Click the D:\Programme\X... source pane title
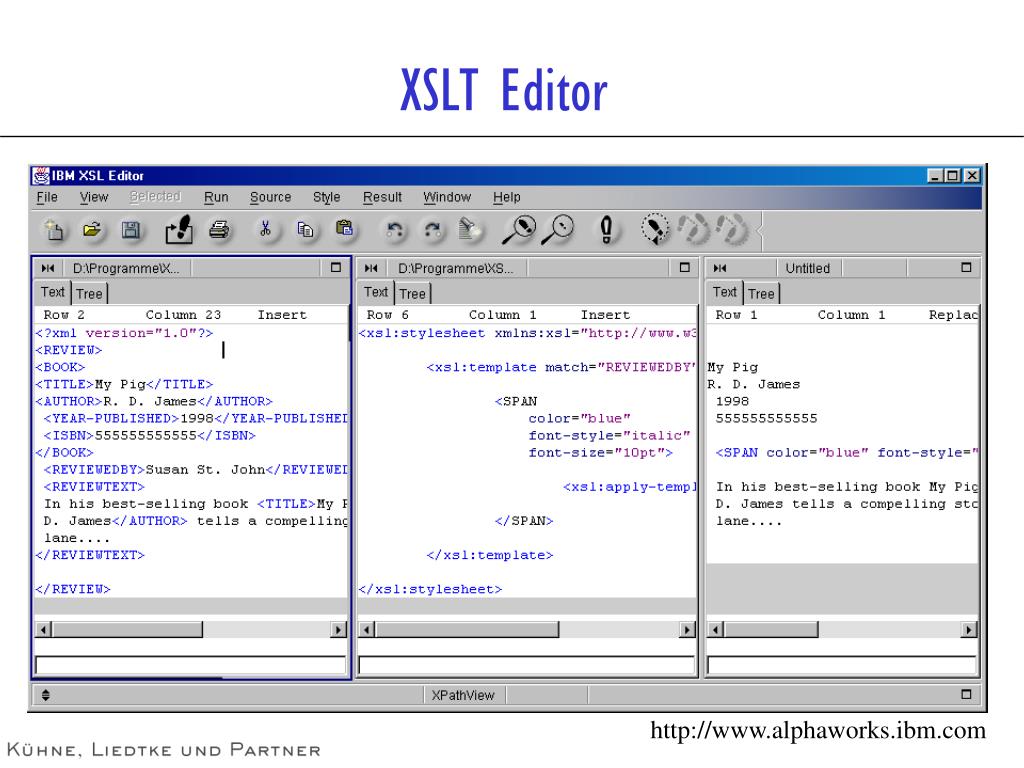The width and height of the screenshot is (1024, 768). pyautogui.click(x=126, y=268)
